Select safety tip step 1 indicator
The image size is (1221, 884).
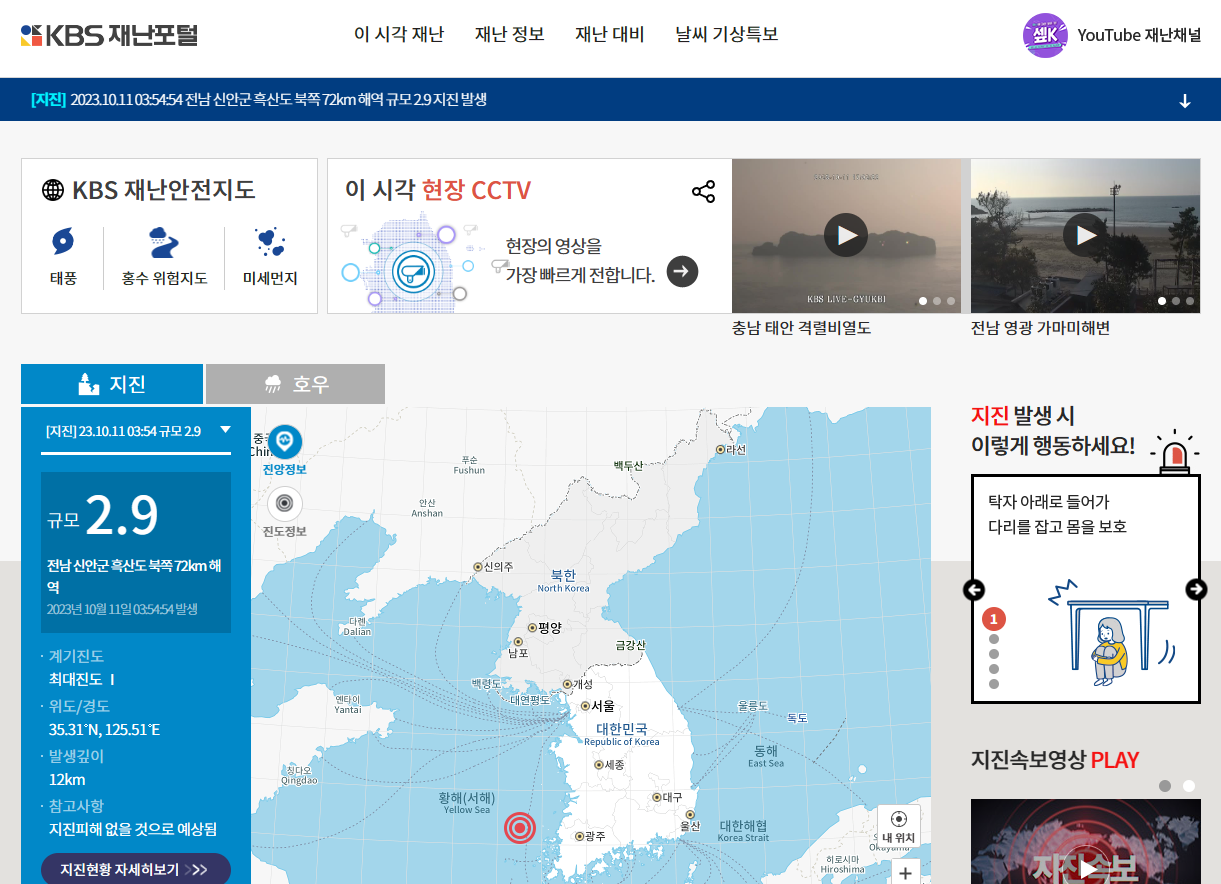994,619
